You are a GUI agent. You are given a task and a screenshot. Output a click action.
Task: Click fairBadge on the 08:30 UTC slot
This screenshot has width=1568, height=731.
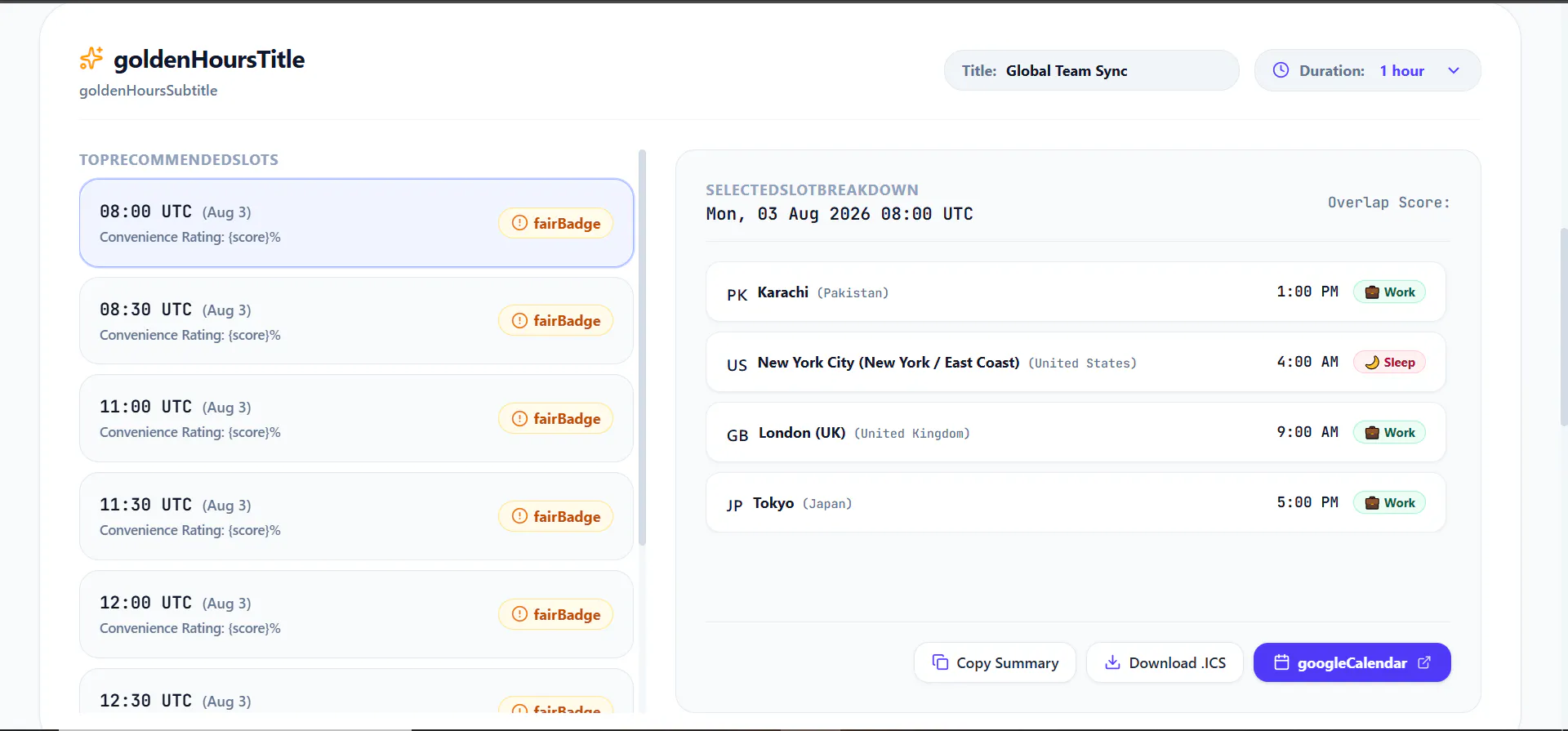pyautogui.click(x=555, y=321)
